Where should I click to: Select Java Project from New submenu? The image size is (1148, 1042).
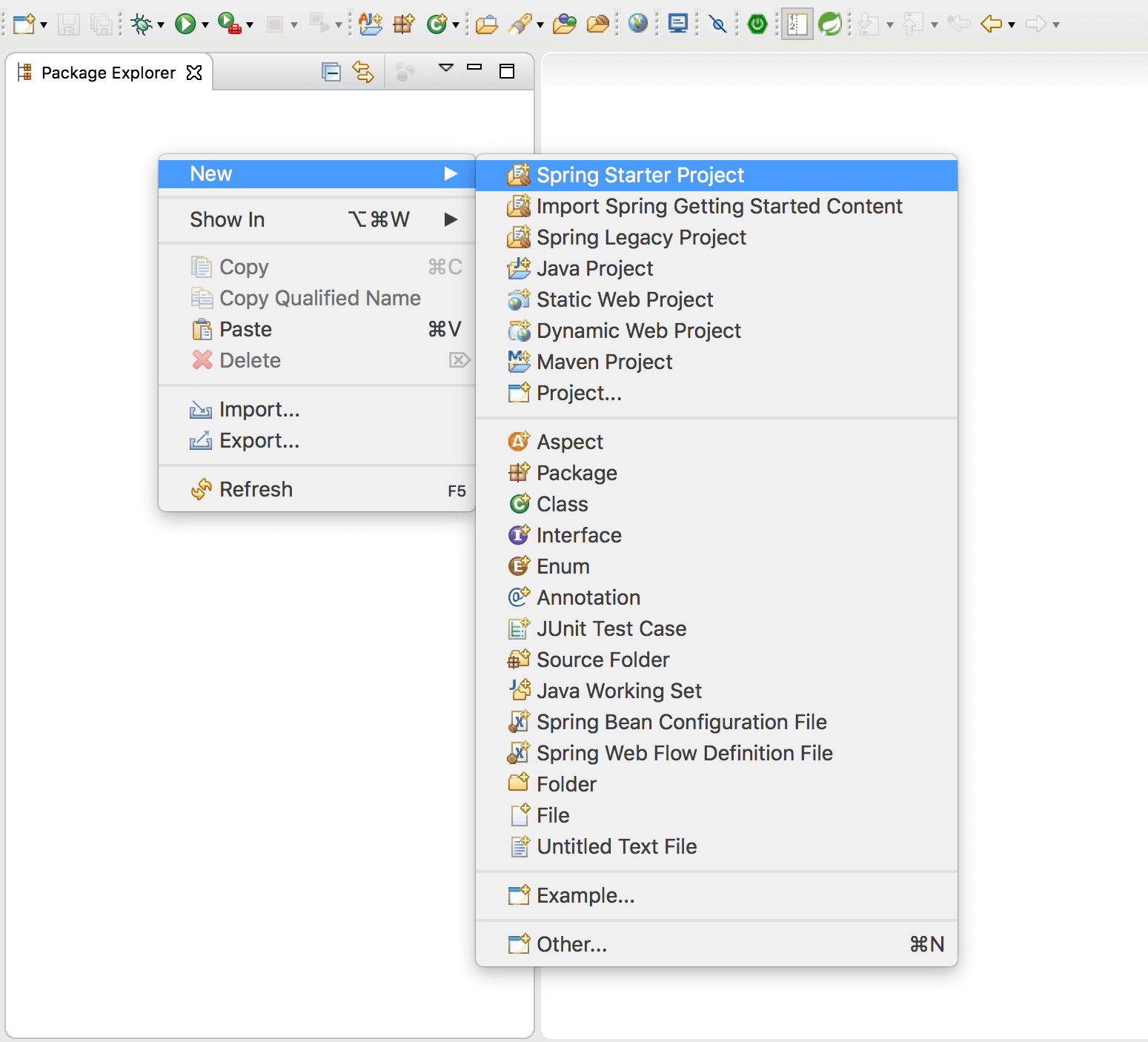click(717, 268)
